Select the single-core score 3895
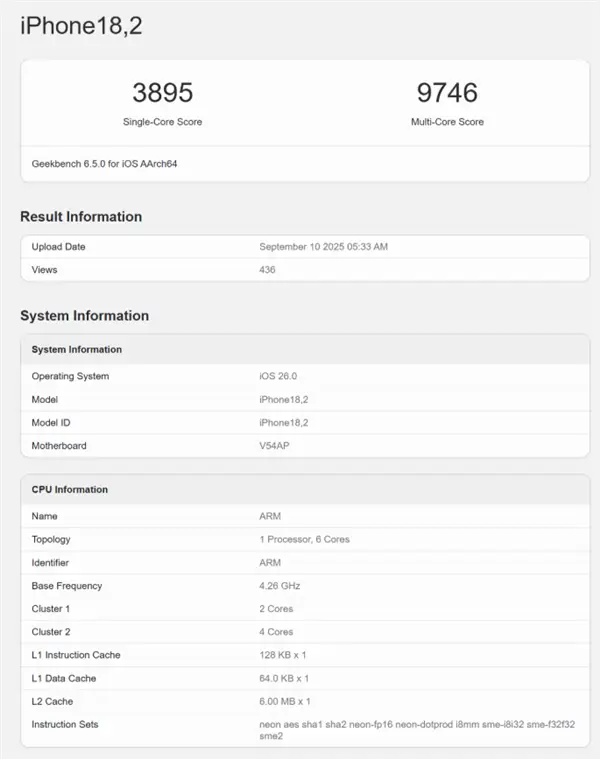600x759 pixels. tap(163, 92)
